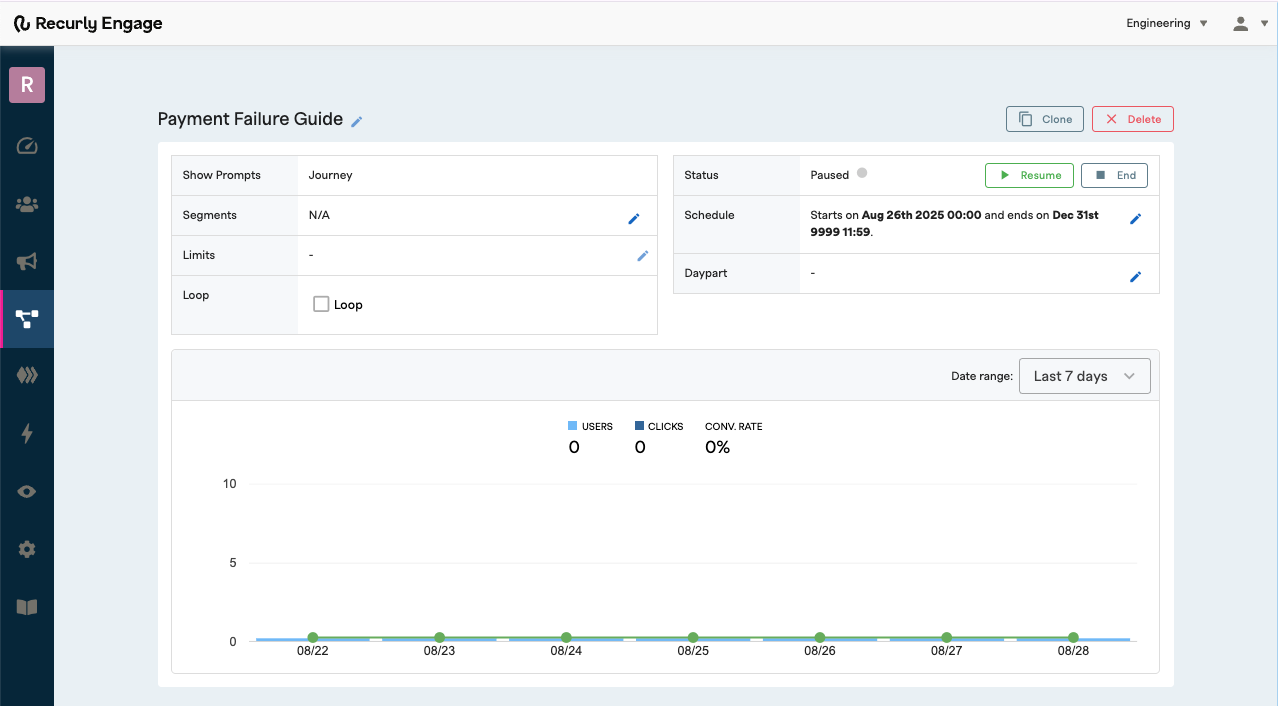Viewport: 1278px width, 706px height.
Task: Open the Last 7 days date range dropdown
Action: pos(1085,376)
